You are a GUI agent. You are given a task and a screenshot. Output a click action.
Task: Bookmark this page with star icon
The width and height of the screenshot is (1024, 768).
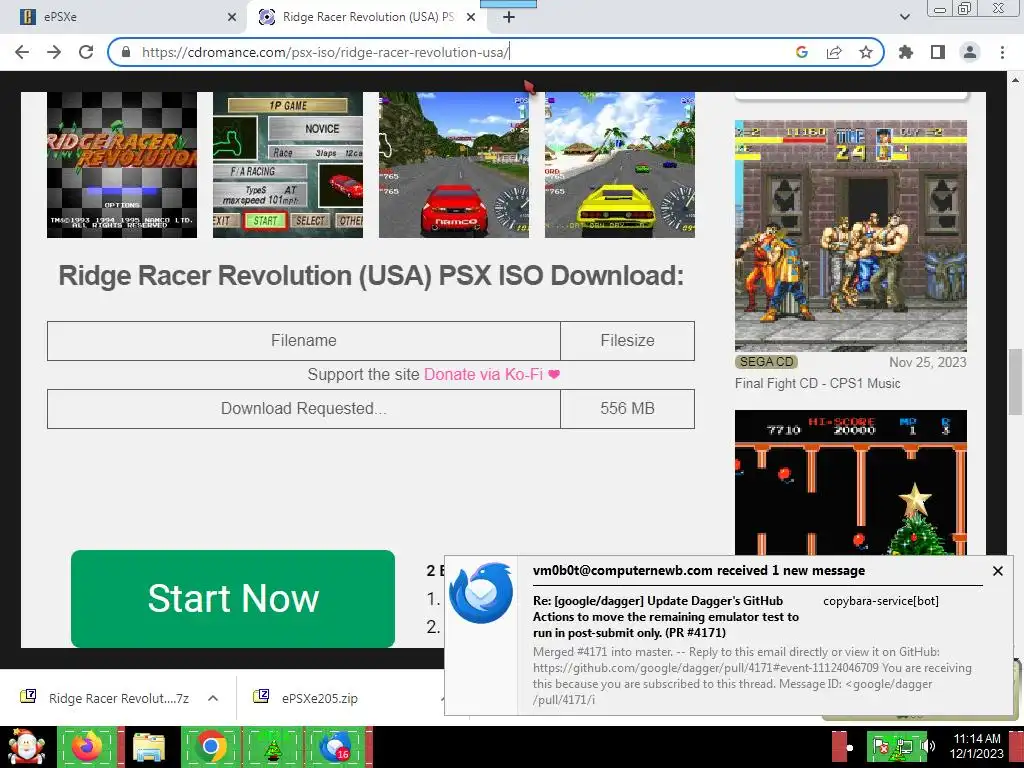click(866, 52)
